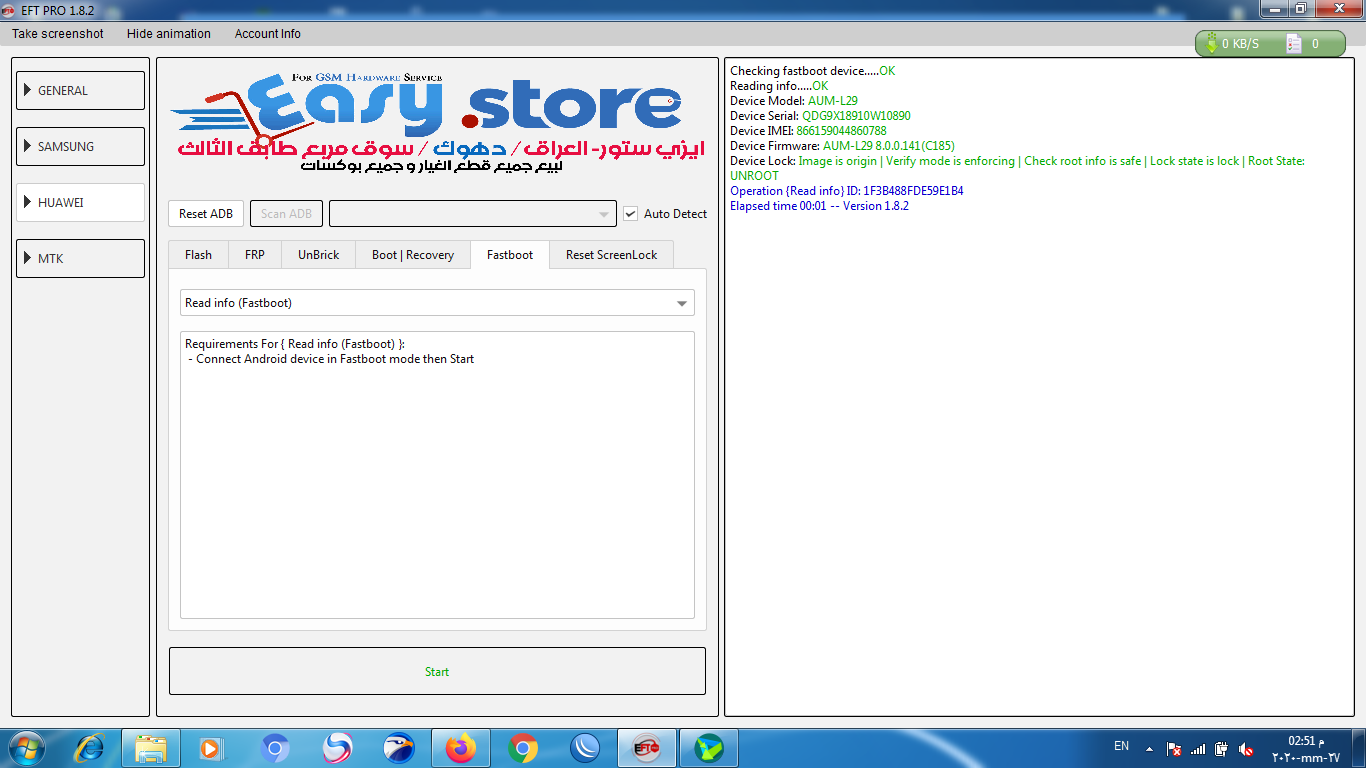
Task: Expand the SAMSUNG section
Action: (80, 146)
